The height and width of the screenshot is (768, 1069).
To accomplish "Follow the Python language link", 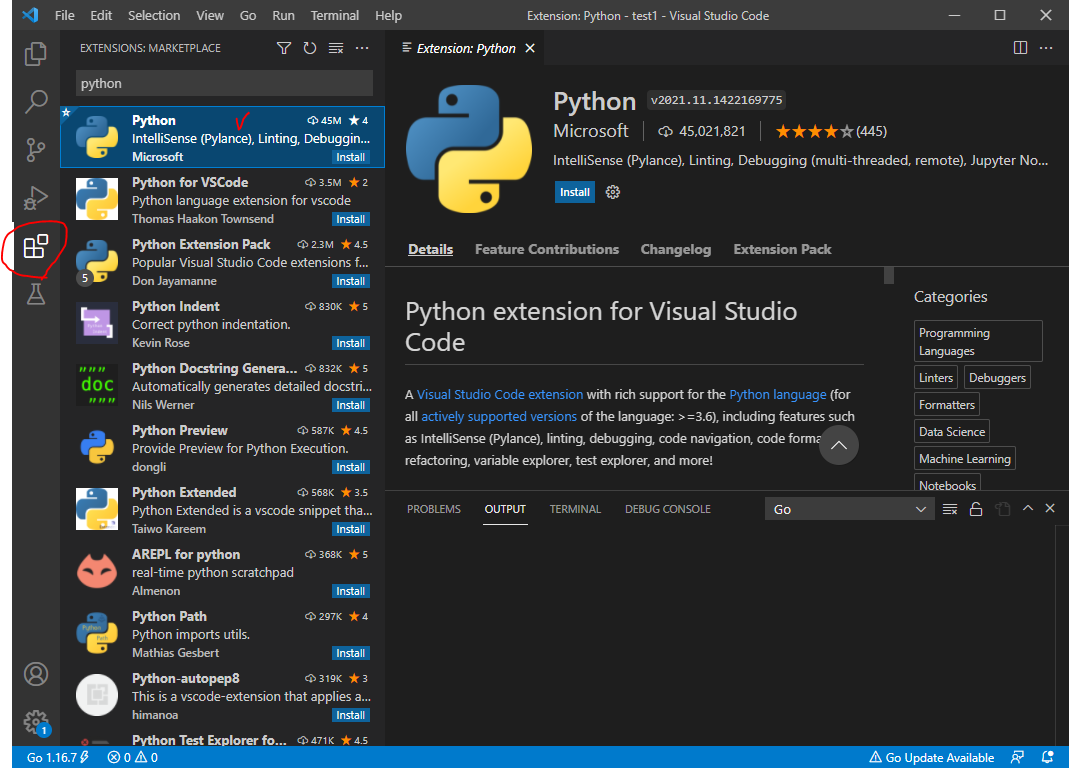I will [777, 394].
